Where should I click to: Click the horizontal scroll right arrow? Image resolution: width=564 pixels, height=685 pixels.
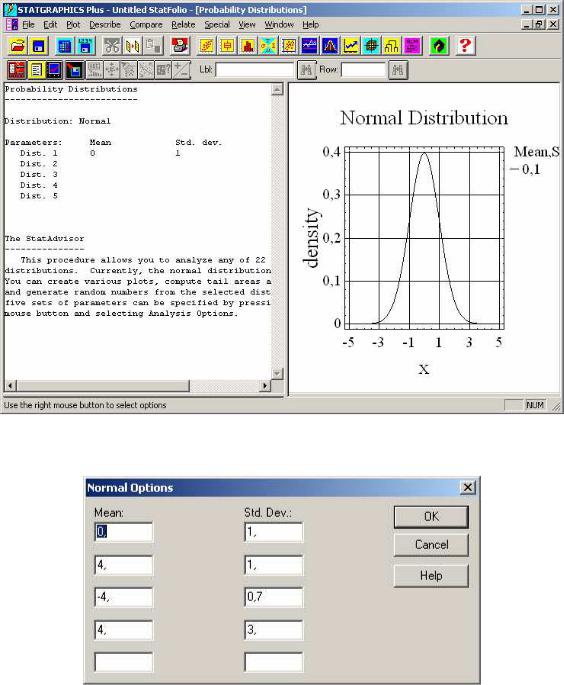pos(265,386)
